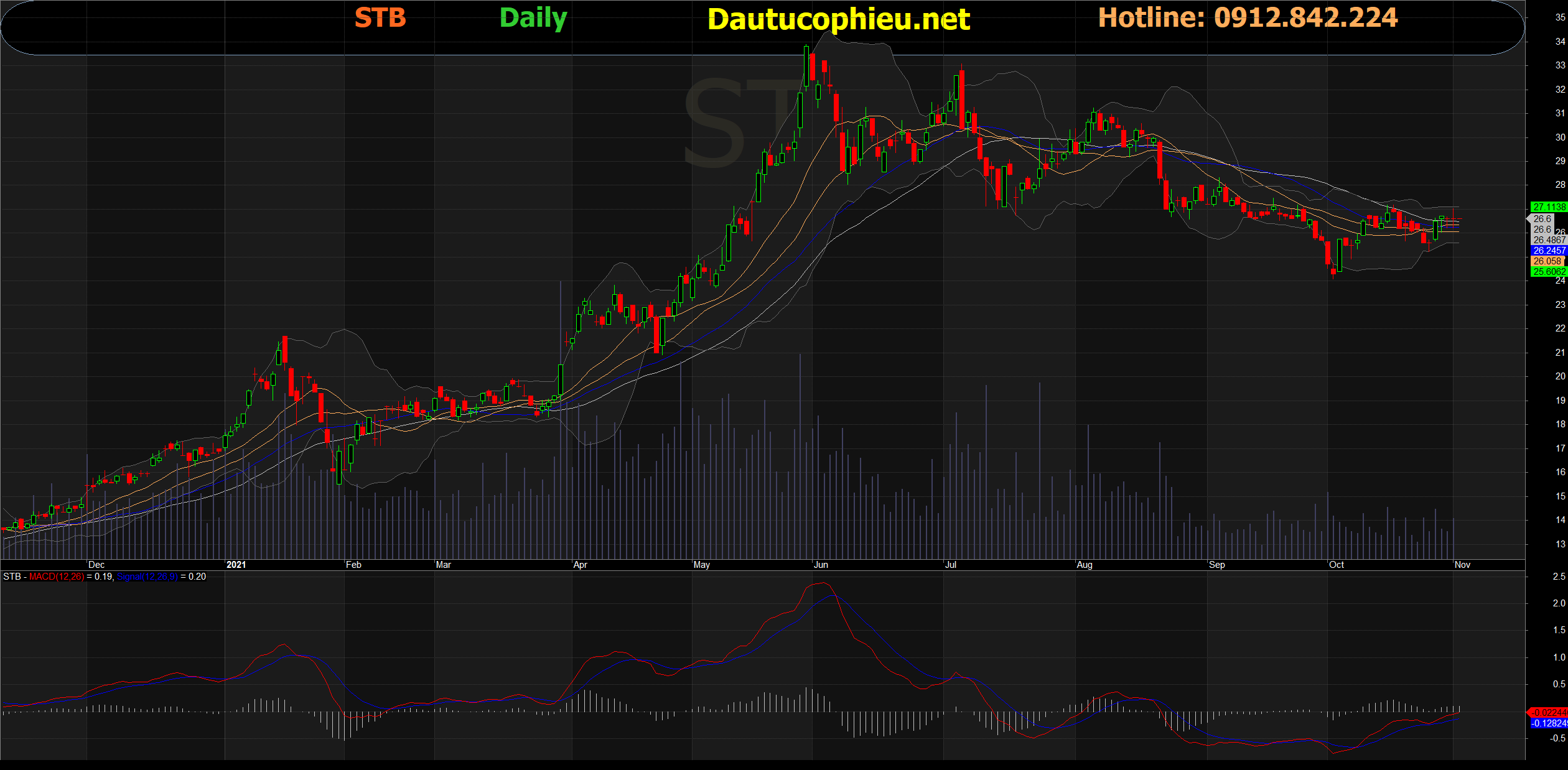
Task: Click the 34 level on the price axis
Action: coord(1560,42)
